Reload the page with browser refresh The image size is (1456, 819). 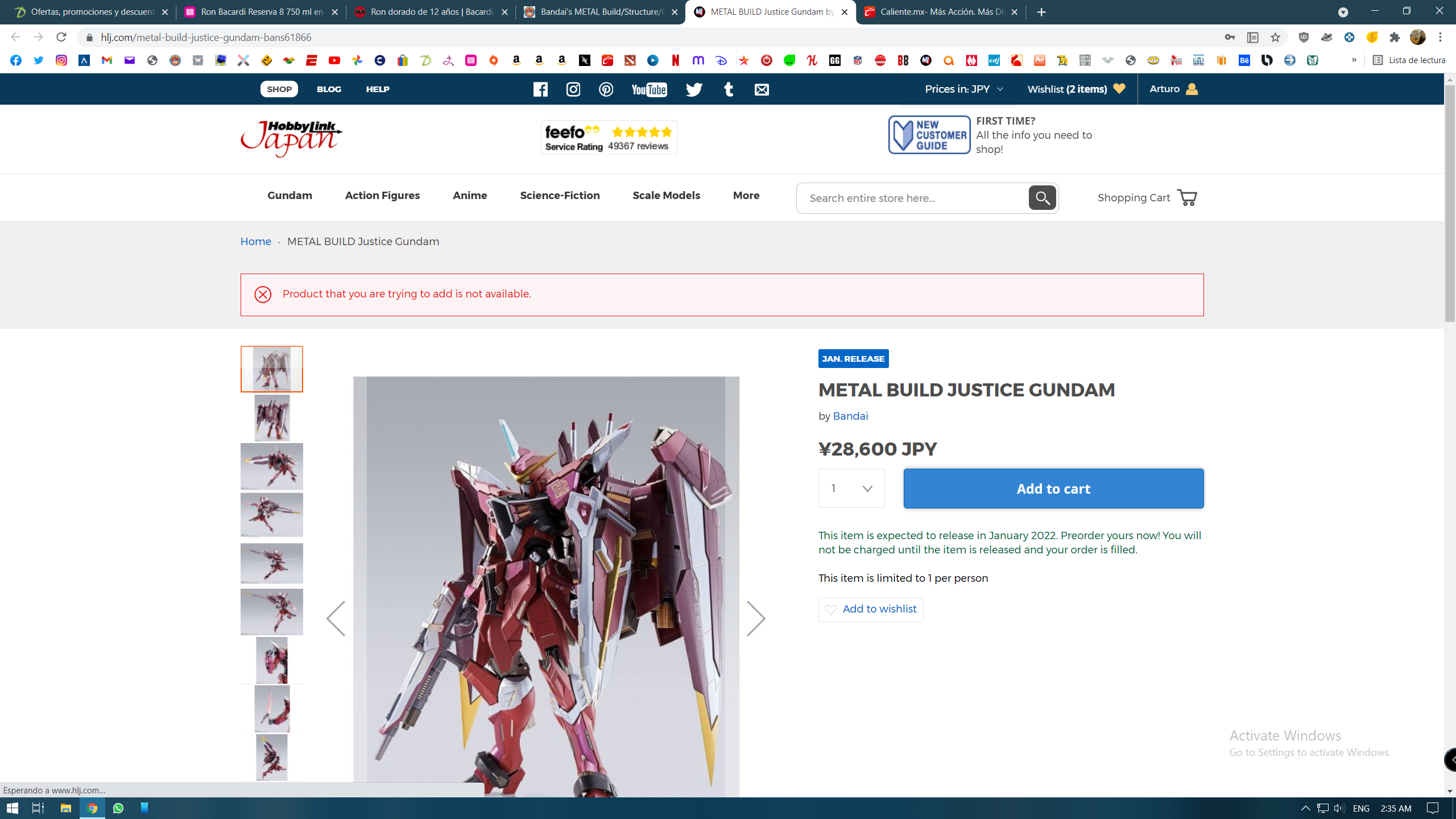coord(61,38)
